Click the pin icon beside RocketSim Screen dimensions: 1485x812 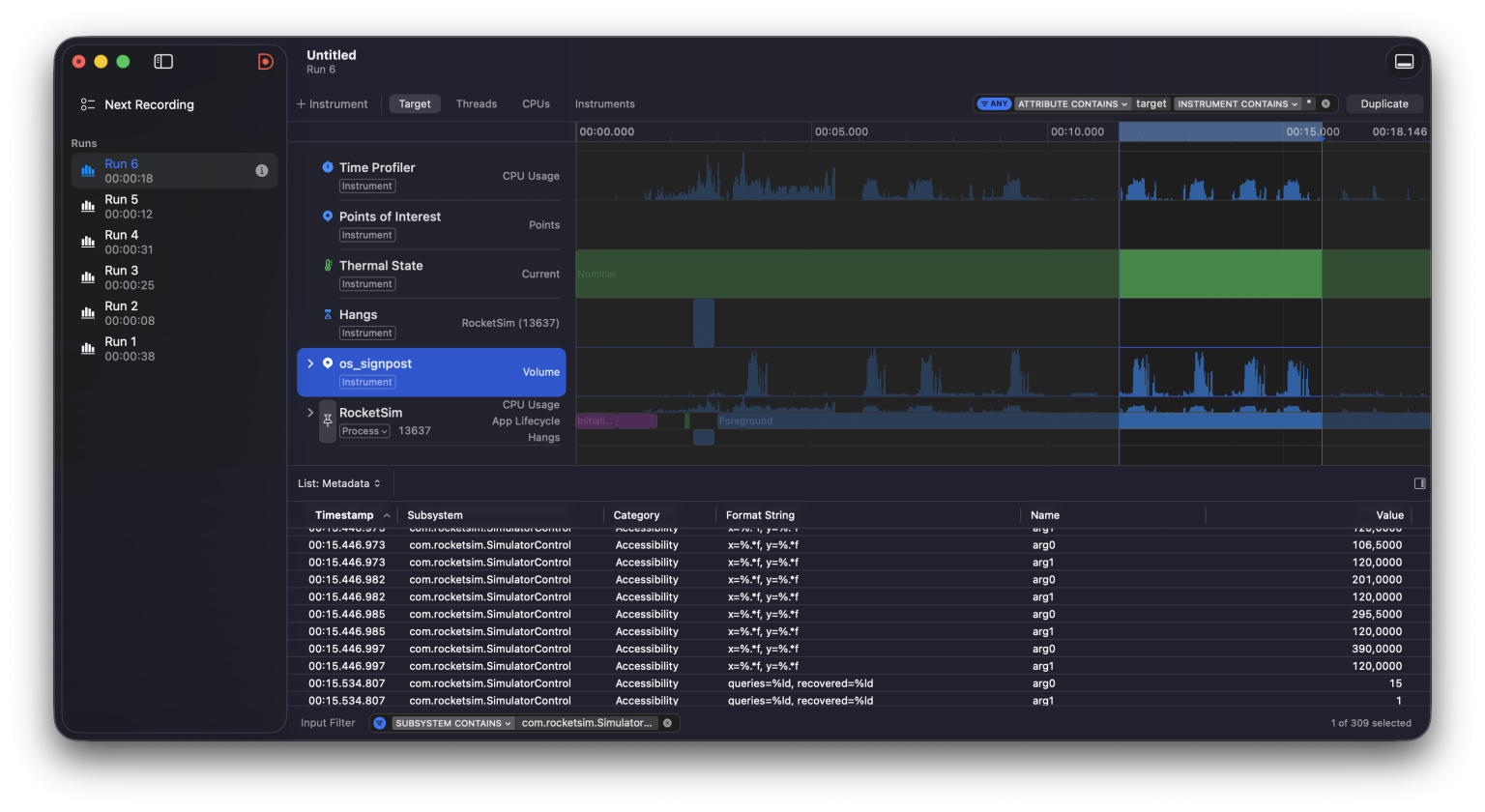click(x=328, y=420)
